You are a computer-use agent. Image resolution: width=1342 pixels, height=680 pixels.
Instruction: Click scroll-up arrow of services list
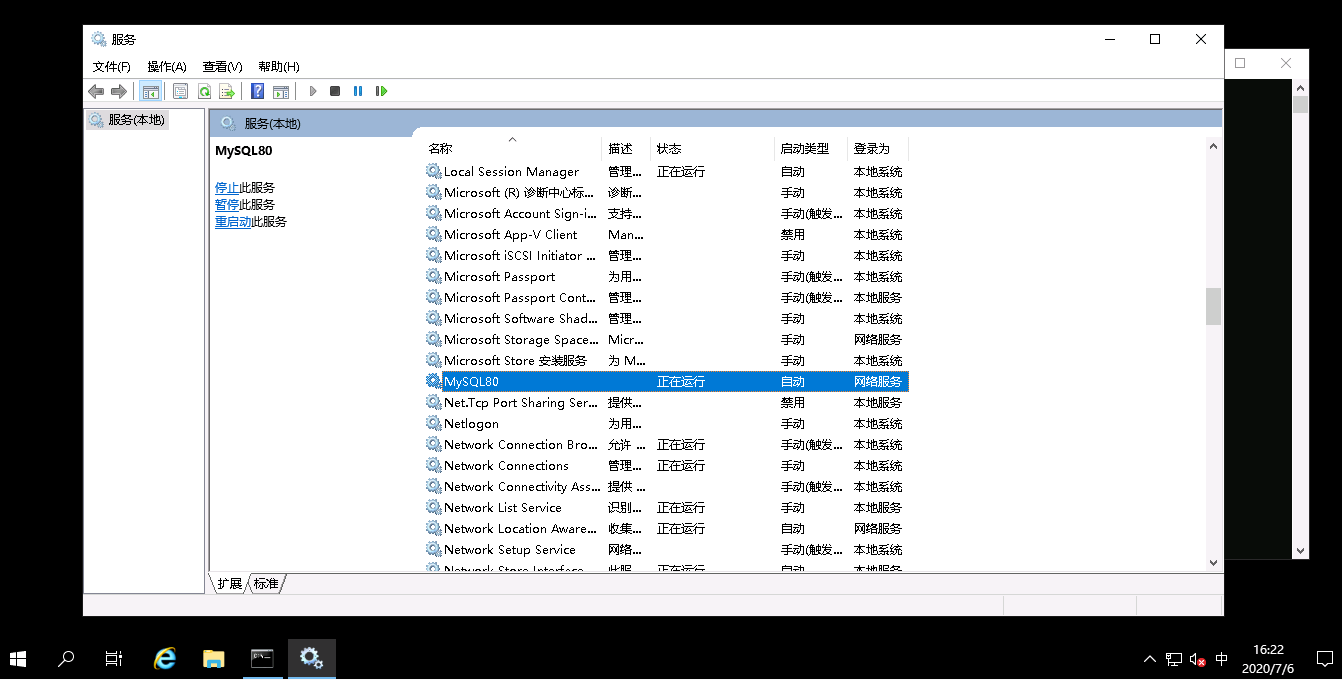[1213, 146]
